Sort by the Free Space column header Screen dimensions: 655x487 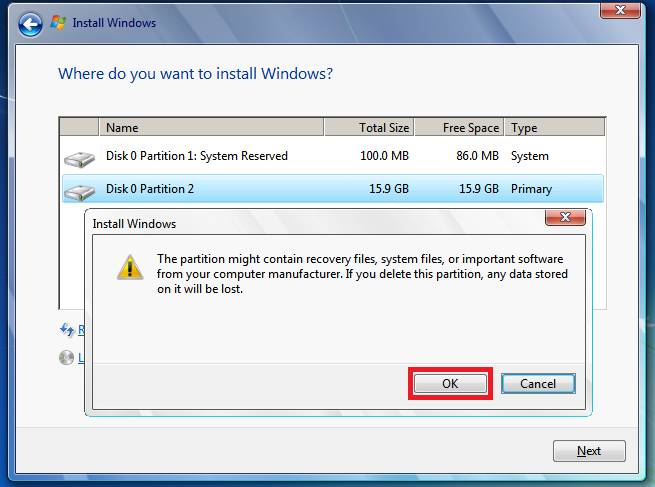click(x=459, y=127)
